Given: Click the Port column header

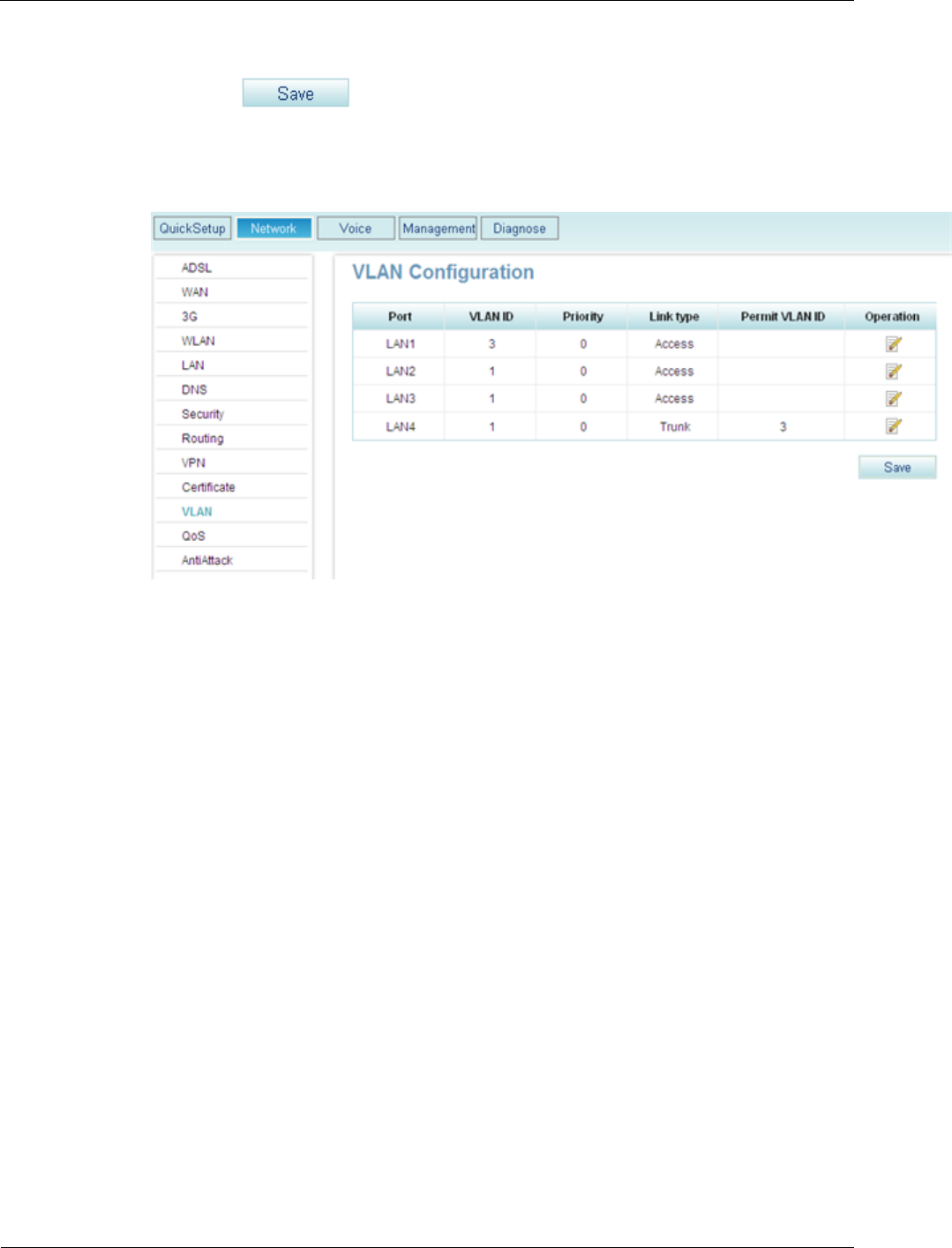Looking at the screenshot, I should (400, 317).
